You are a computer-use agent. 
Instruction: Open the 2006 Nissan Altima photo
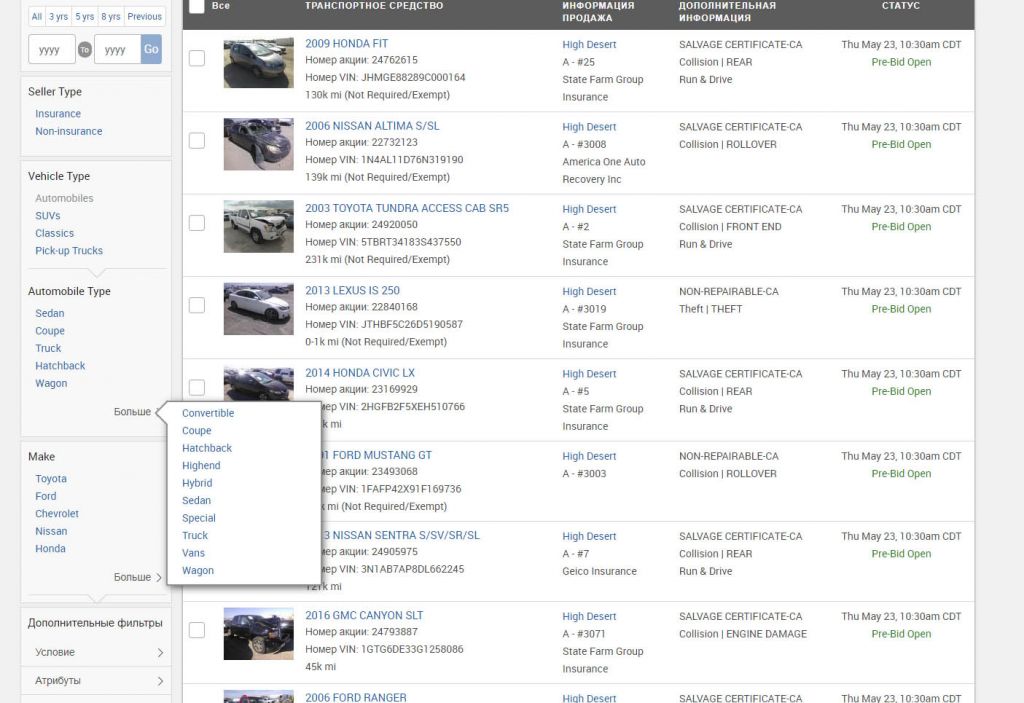259,144
